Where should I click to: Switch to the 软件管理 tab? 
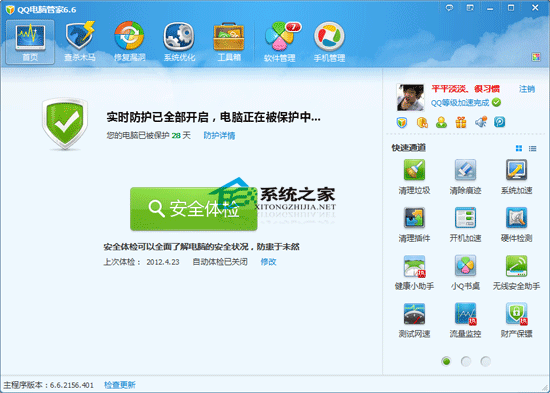click(280, 42)
